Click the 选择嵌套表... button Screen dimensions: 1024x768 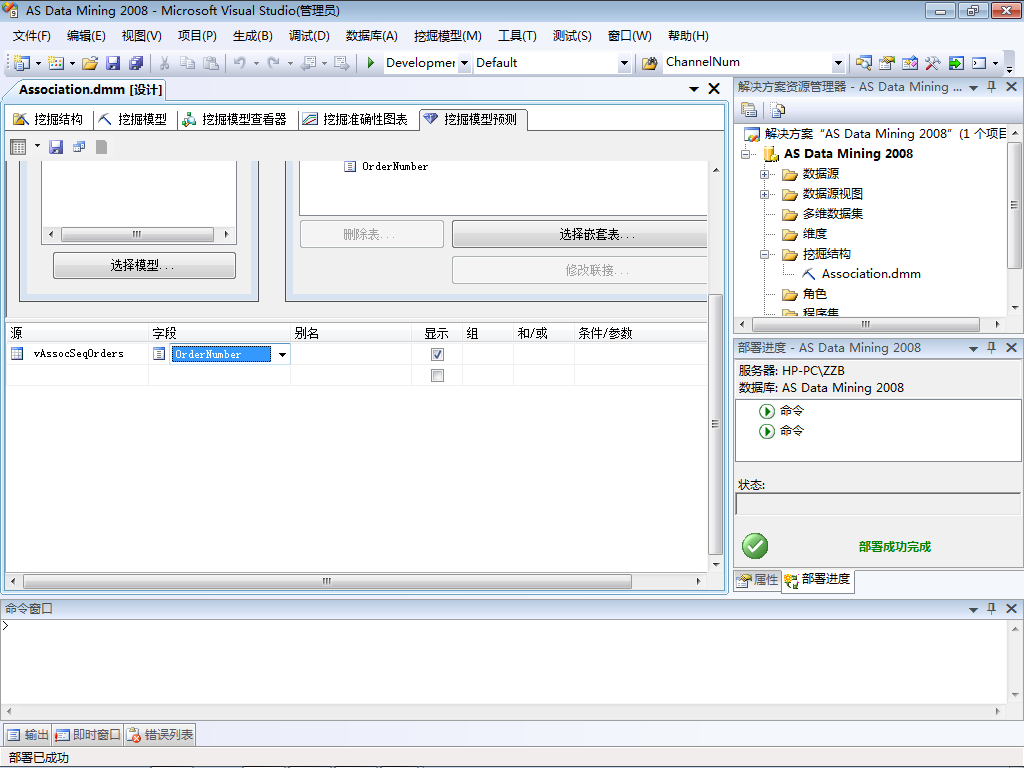click(580, 234)
